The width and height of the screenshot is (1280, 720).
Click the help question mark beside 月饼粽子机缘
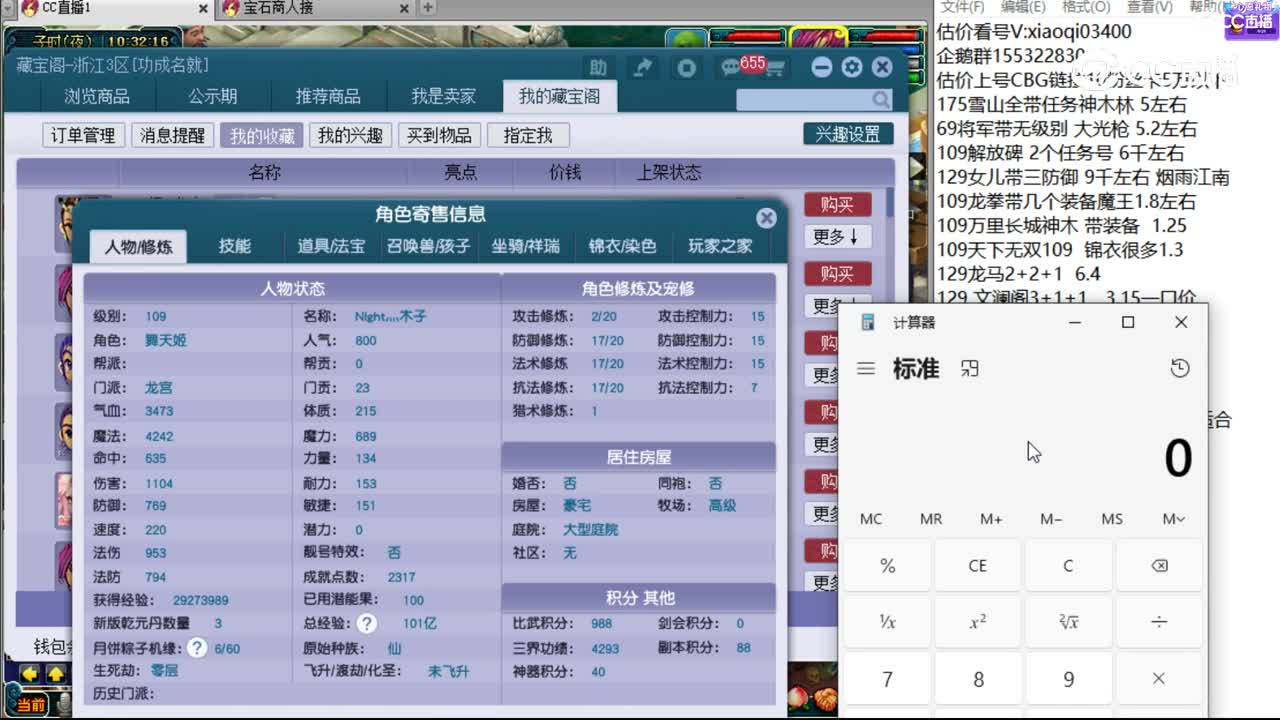point(197,648)
